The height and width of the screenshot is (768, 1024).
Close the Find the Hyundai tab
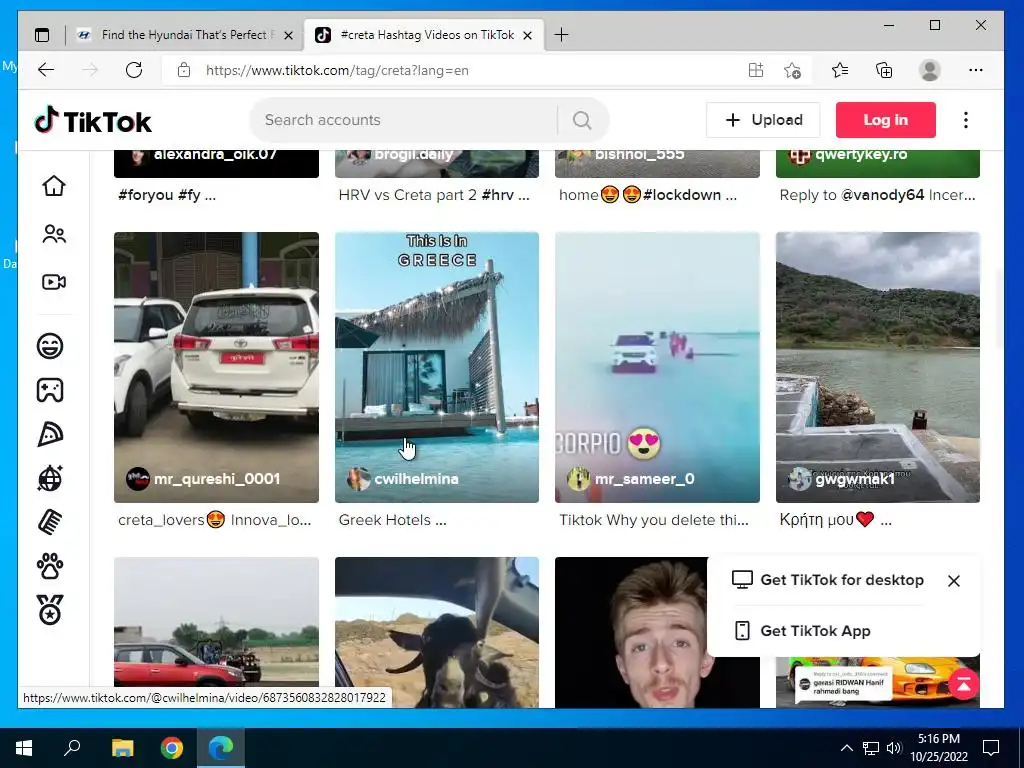(x=289, y=35)
